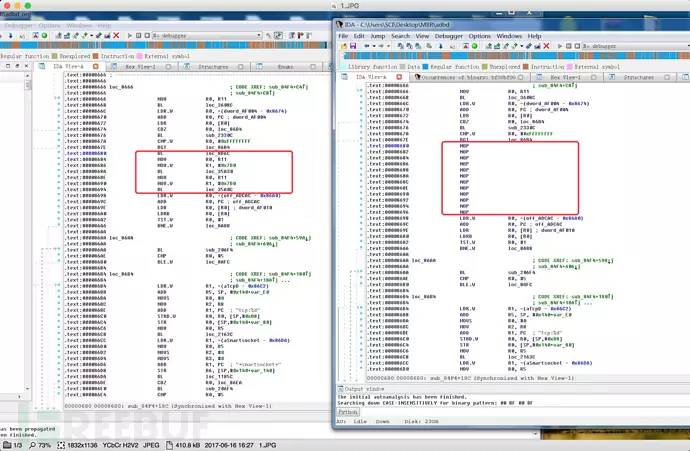Close the IDA View-A tab in left IDA window
690x451 pixels.
pyautogui.click(x=95, y=66)
